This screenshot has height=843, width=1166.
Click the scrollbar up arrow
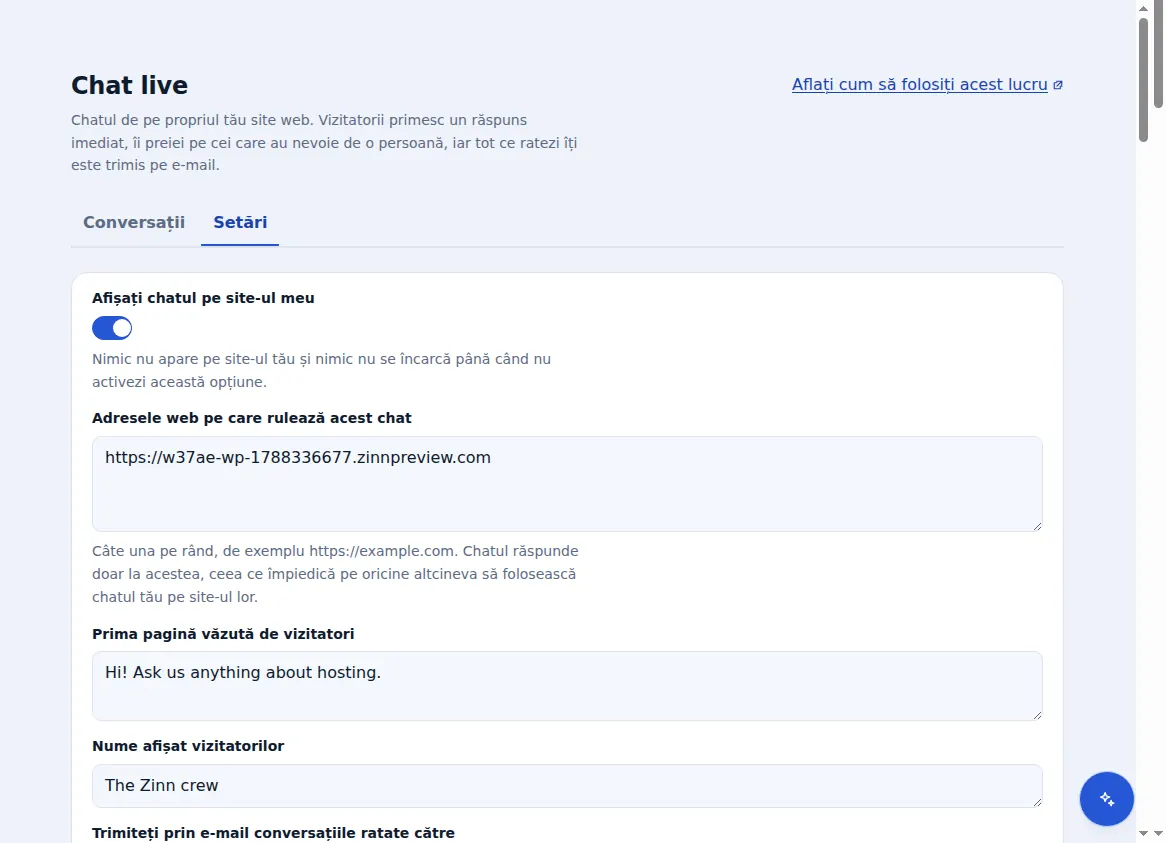click(1144, 8)
